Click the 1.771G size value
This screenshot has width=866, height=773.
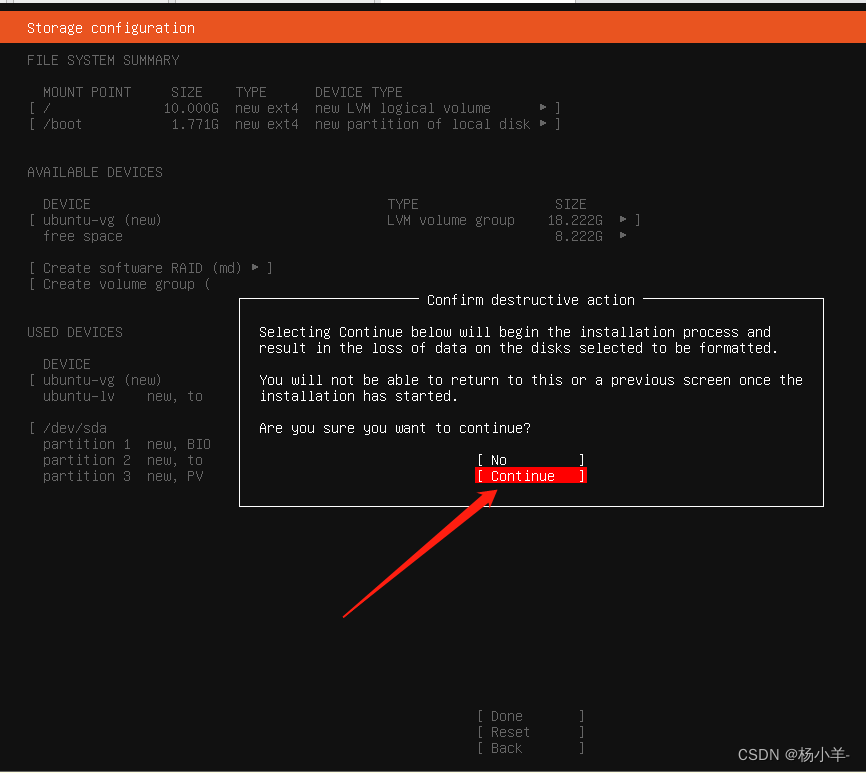(195, 124)
